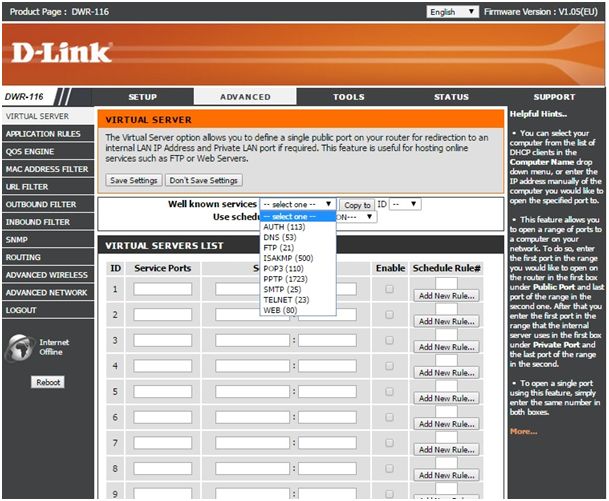The image size is (609, 501).
Task: Open SNMP in sidebar
Action: pos(48,240)
